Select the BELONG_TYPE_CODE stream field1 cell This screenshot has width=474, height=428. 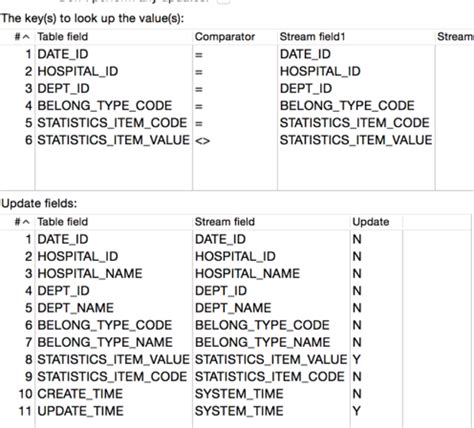(x=347, y=106)
